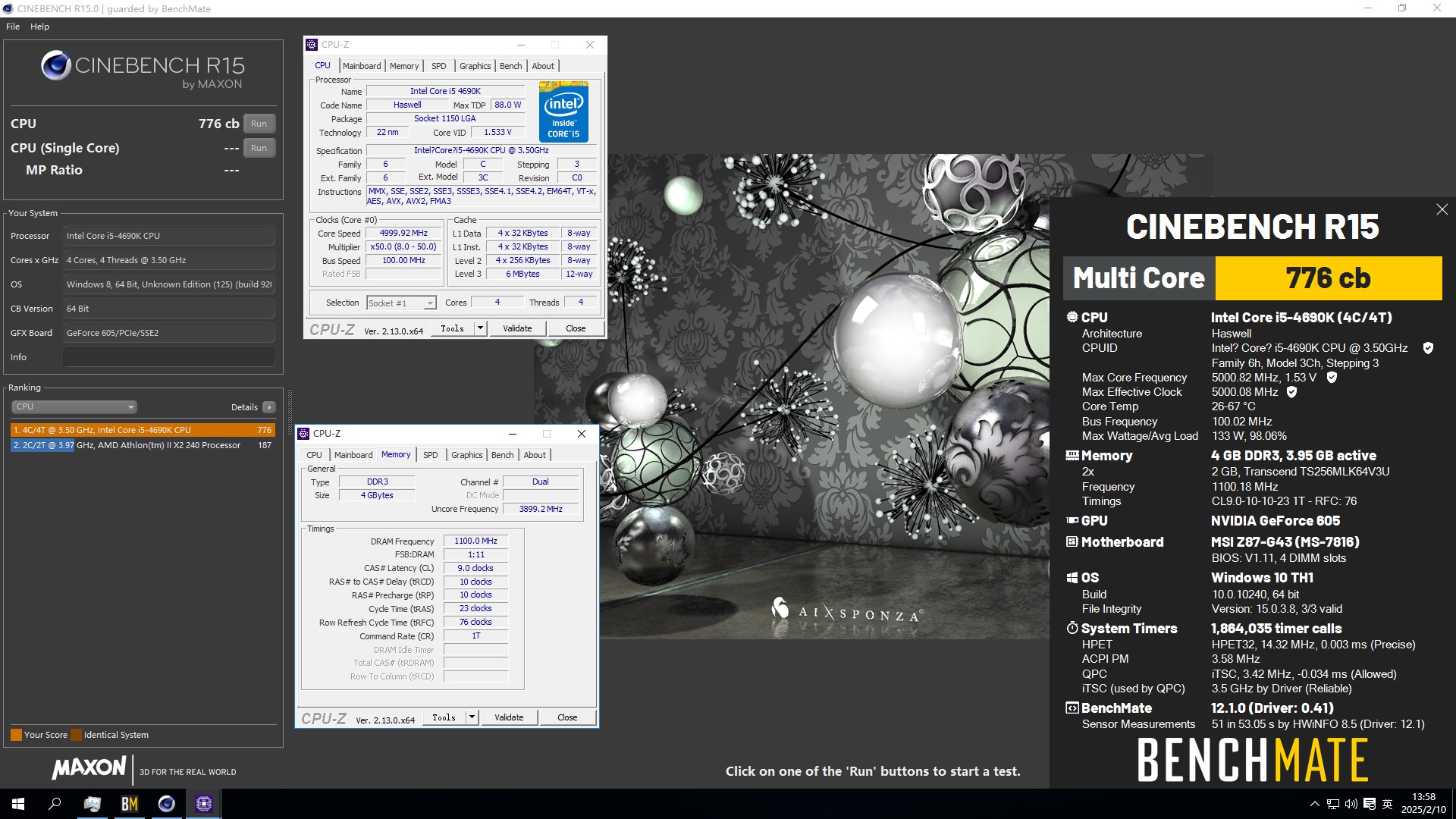Select the i5-4690K ranking entry

[143, 430]
